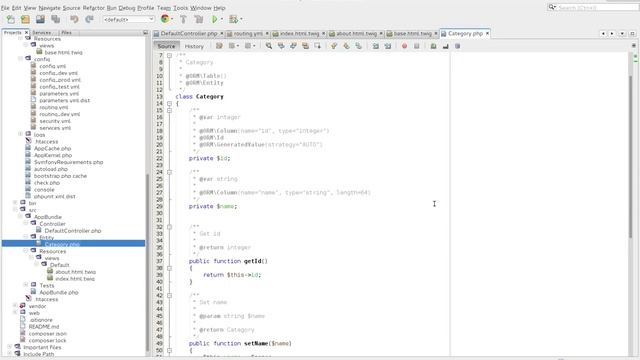
Task: Collapse comment fold at line 24
Action: click(169, 172)
